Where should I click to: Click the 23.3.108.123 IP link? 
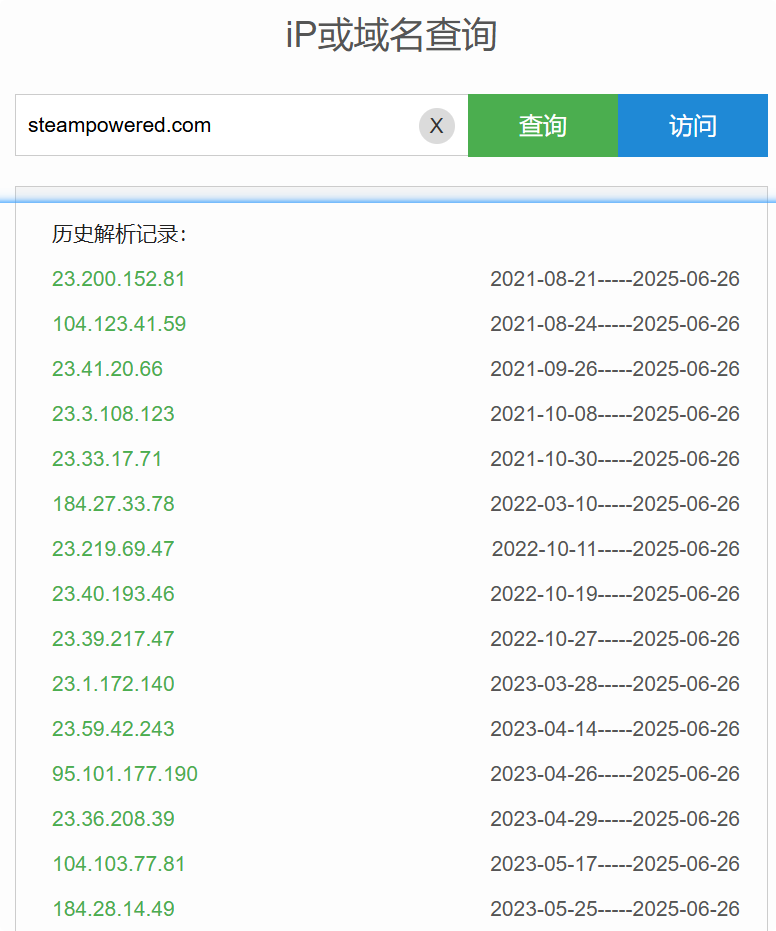pos(113,414)
